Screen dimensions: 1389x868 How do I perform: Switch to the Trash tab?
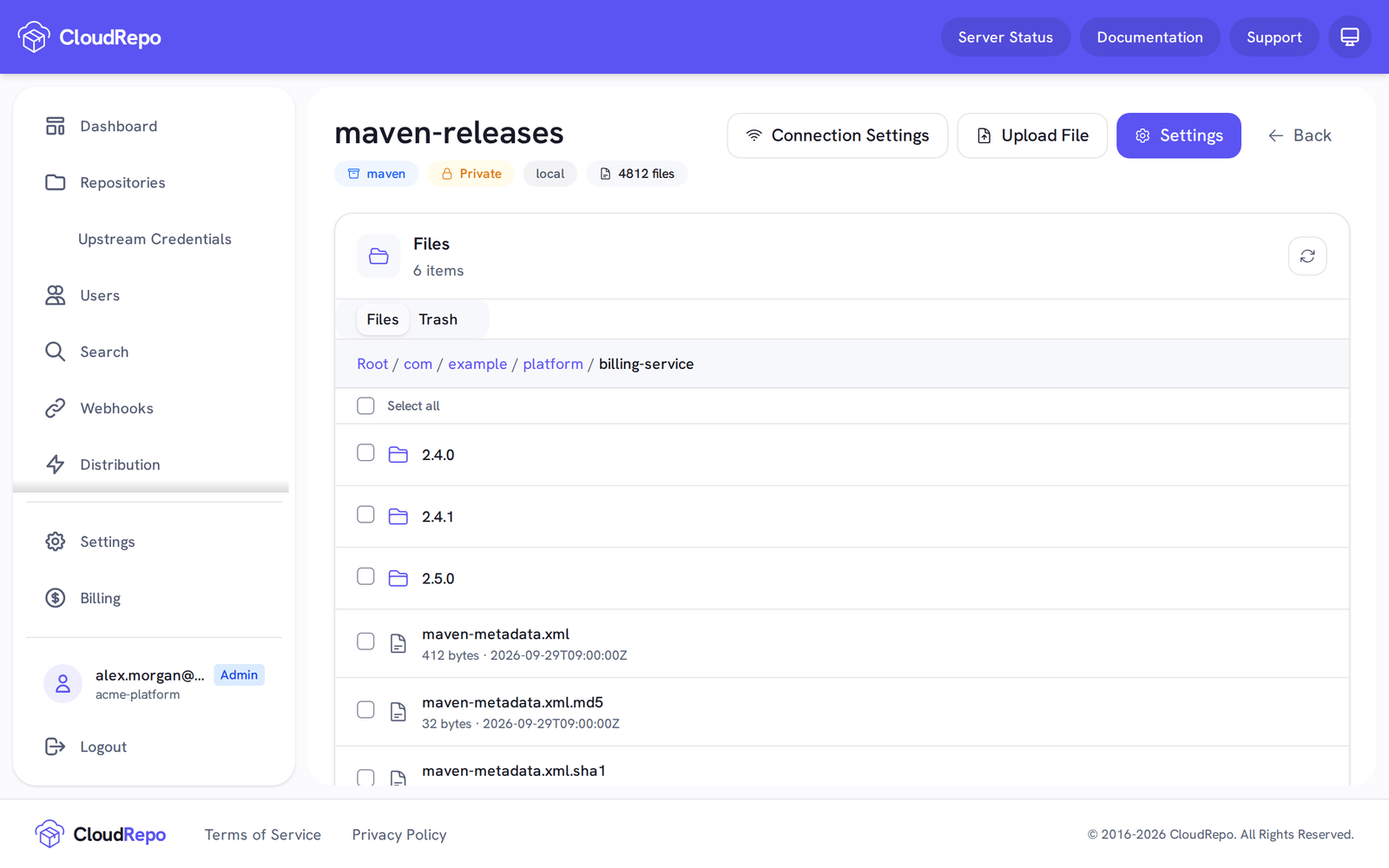[x=438, y=319]
